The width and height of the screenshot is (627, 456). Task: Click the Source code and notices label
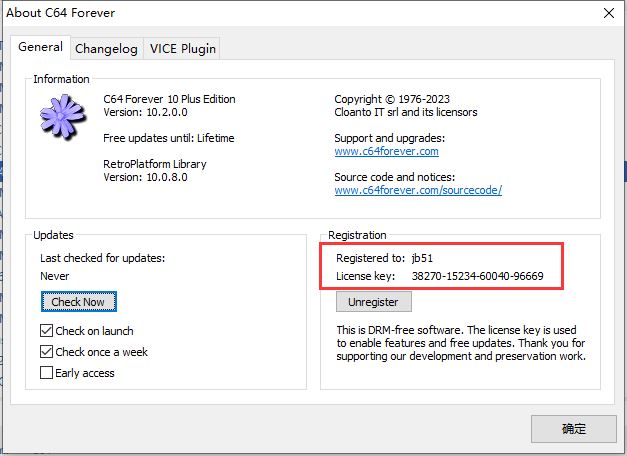pos(395,177)
